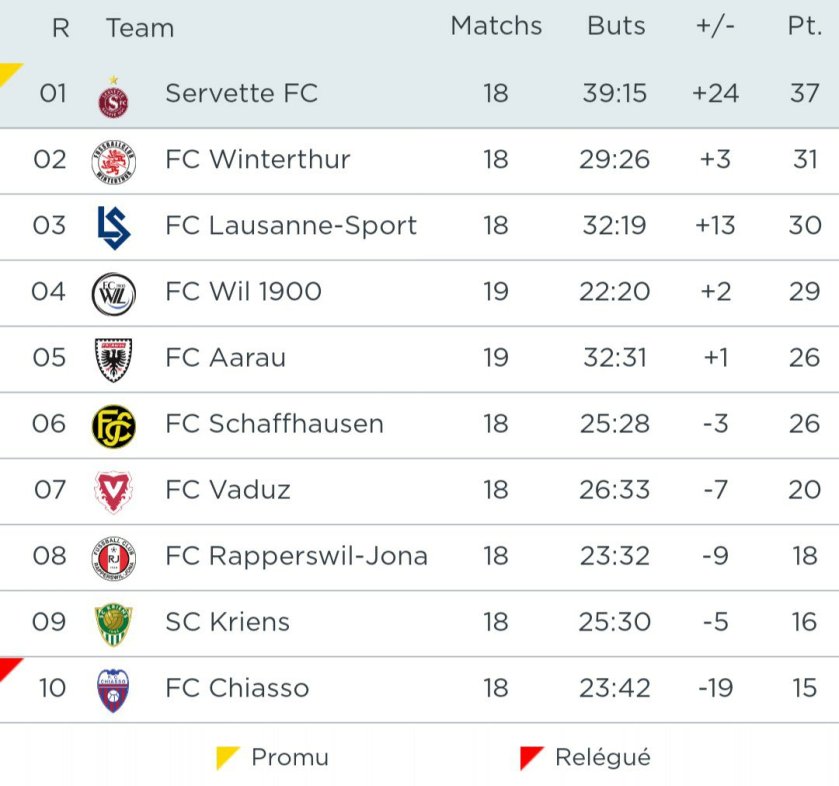
Task: Sort table by Matchs column header
Action: 496,26
